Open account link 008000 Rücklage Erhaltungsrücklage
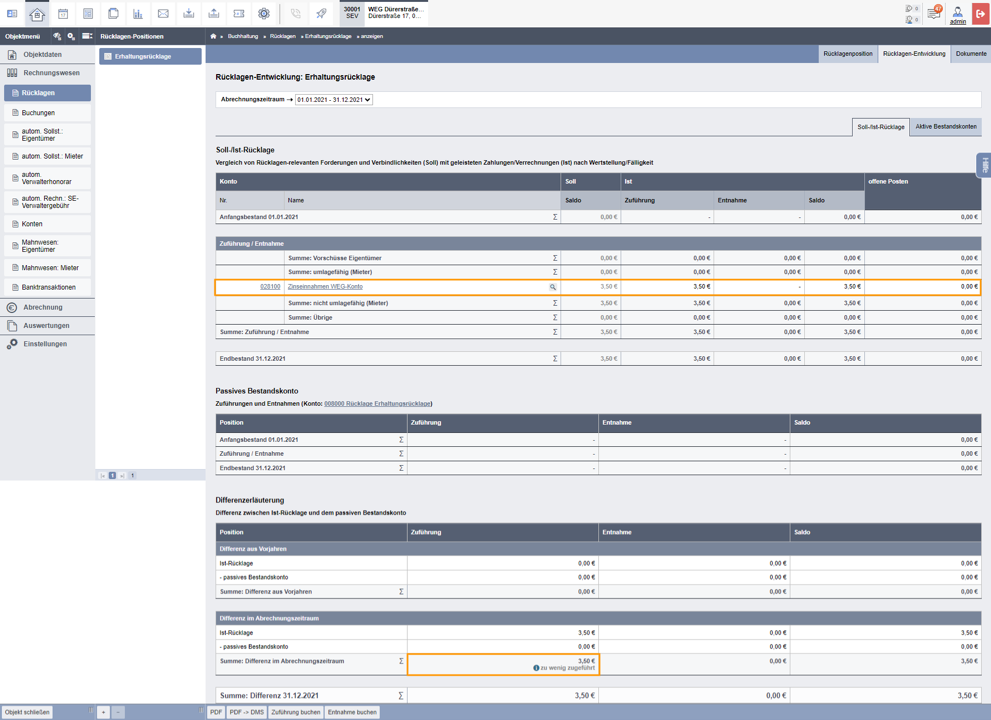 (377, 403)
